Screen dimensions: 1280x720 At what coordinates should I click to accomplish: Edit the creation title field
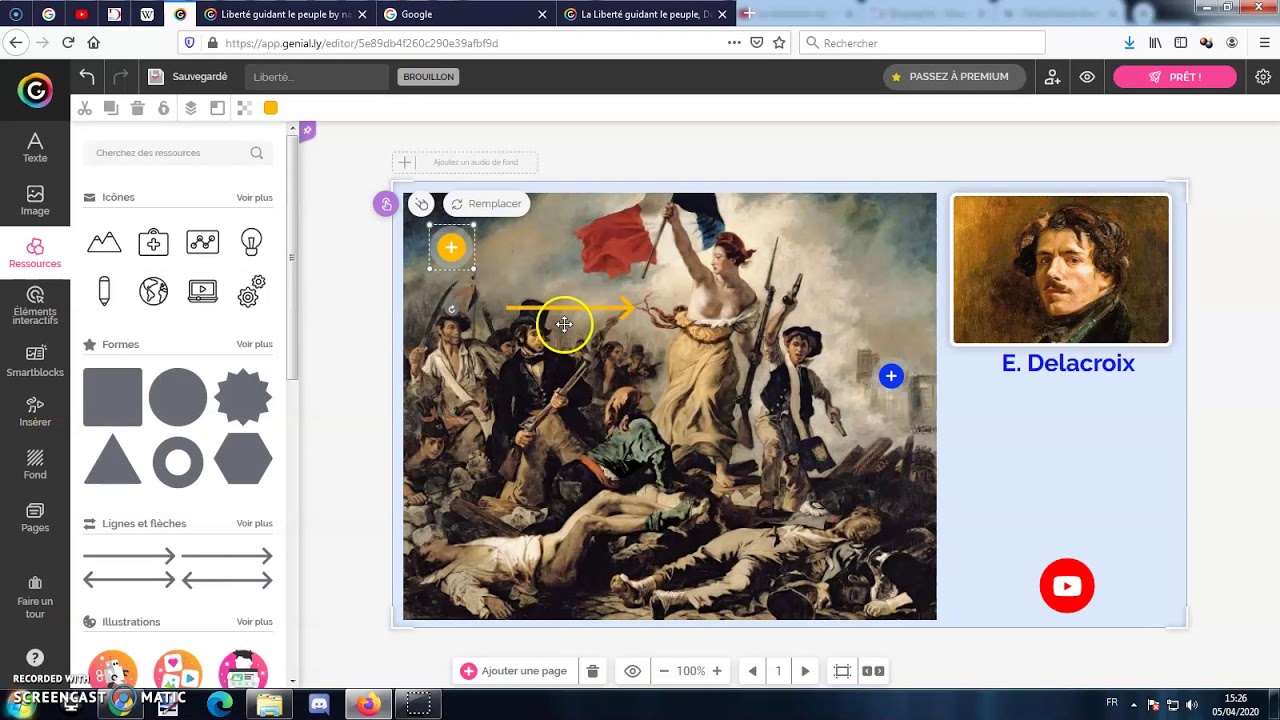click(317, 77)
